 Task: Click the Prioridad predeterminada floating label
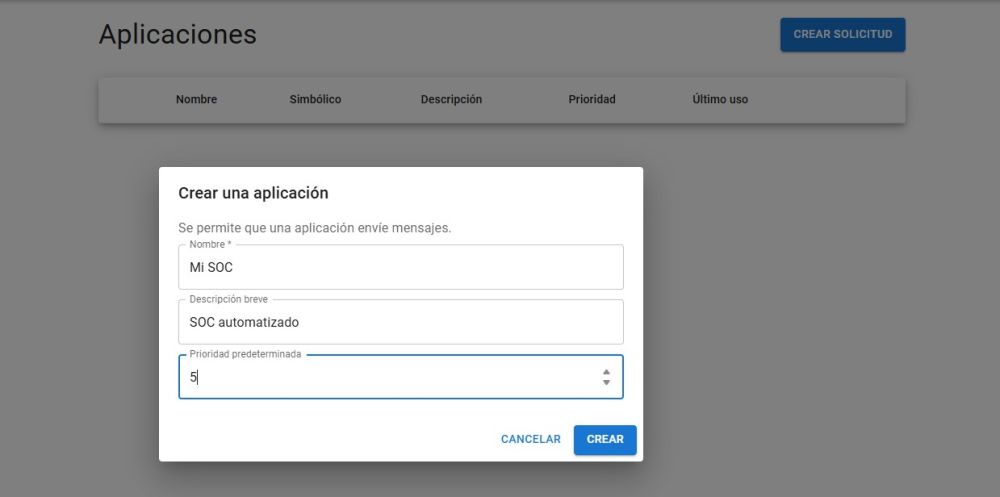click(x=246, y=354)
